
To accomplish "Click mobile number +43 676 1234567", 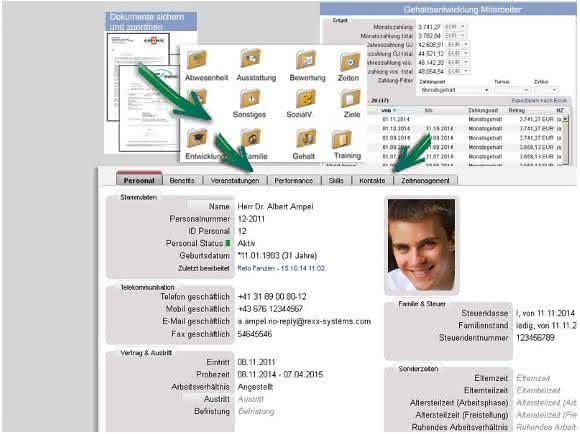I will point(270,309).
